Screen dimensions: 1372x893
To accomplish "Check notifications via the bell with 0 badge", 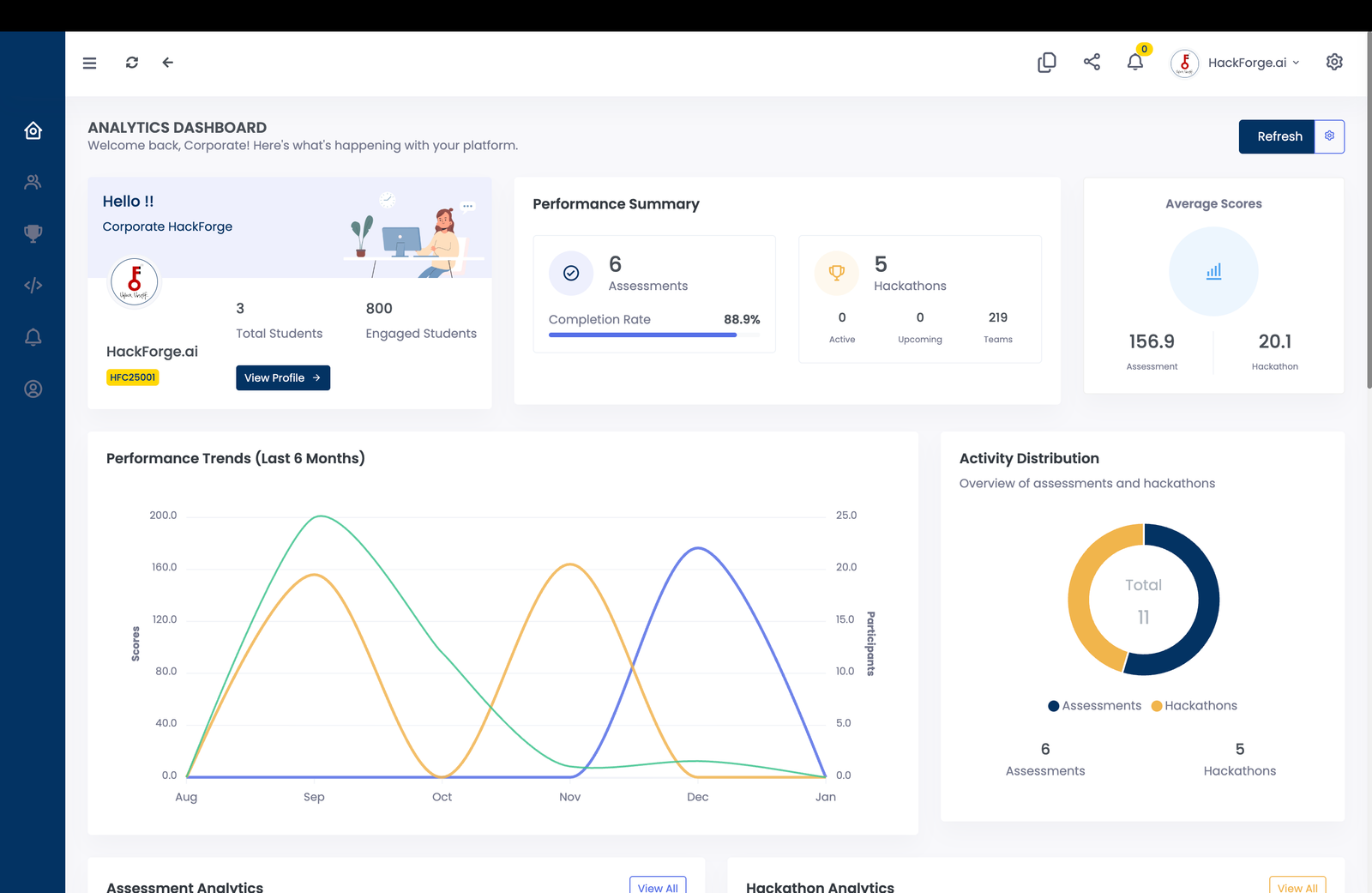I will pyautogui.click(x=1134, y=62).
